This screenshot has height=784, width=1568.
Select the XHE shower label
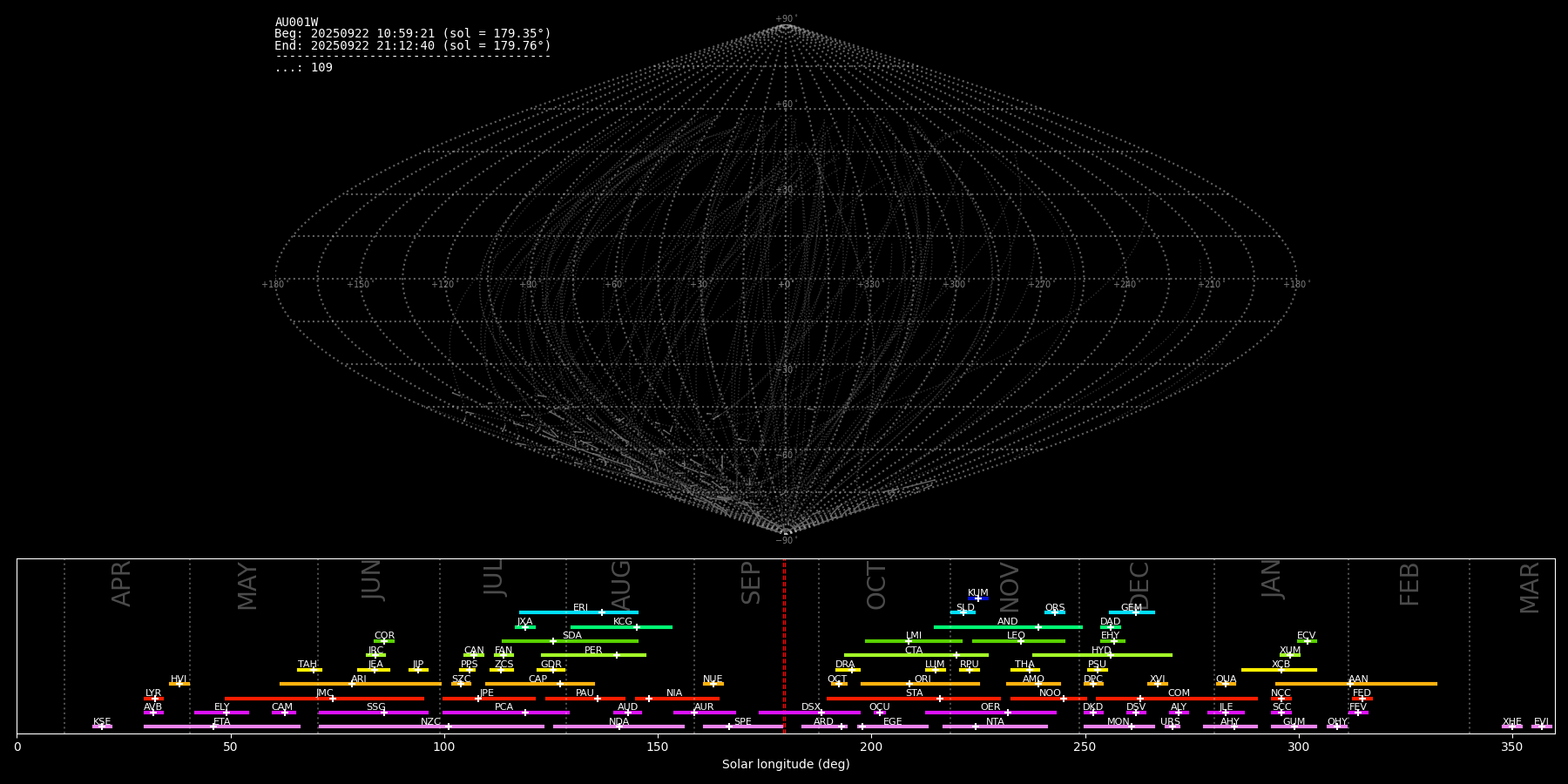[x=1511, y=722]
